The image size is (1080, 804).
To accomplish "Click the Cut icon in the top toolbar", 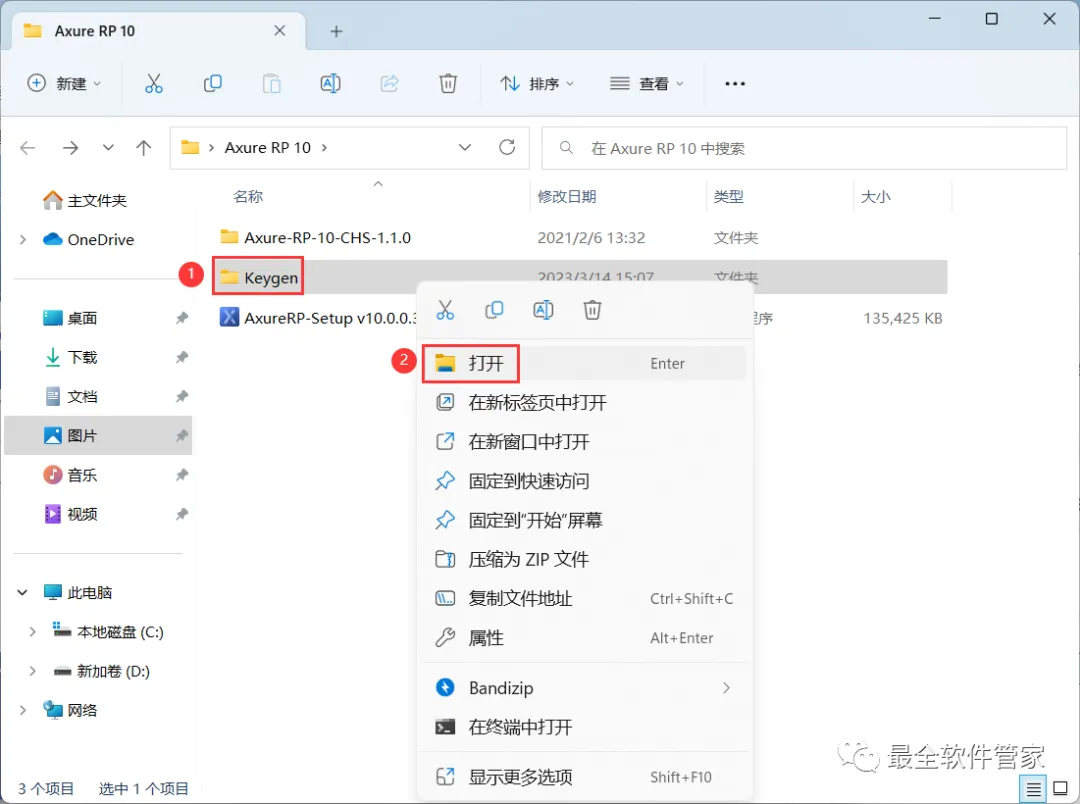I will point(154,83).
